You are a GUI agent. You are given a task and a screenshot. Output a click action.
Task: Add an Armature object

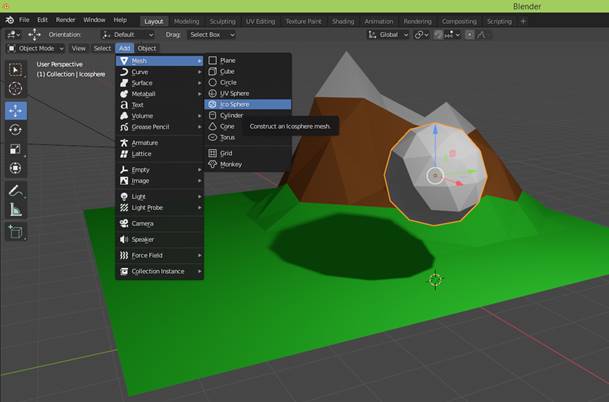point(160,143)
